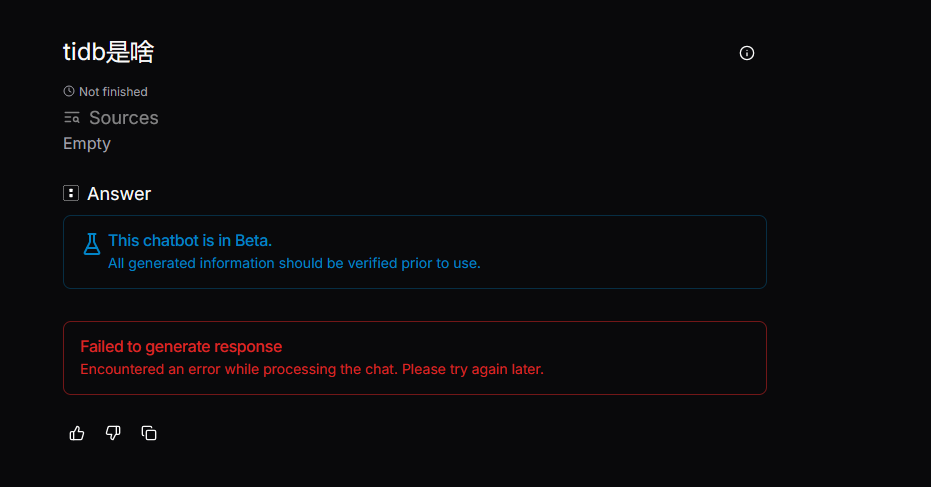Screen dimensions: 931x487
Task: Click the word "Beta" in the notice title
Action: [251, 241]
